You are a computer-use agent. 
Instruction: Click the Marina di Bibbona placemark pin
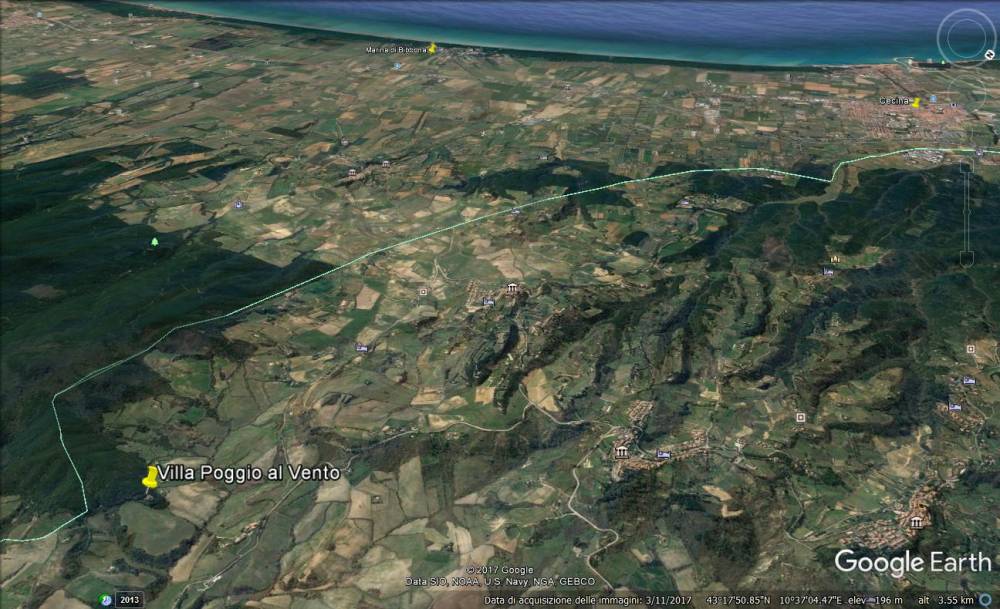[432, 47]
